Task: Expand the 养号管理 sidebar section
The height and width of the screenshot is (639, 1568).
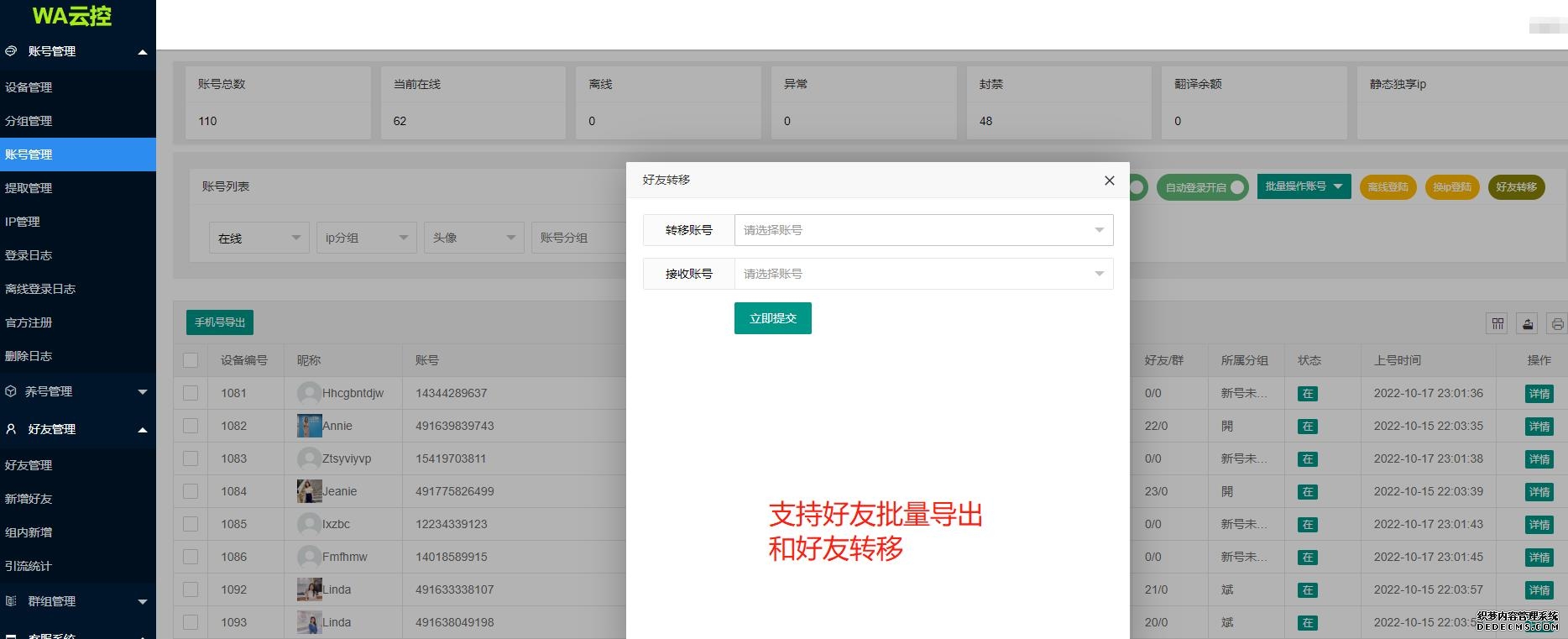Action: click(143, 392)
